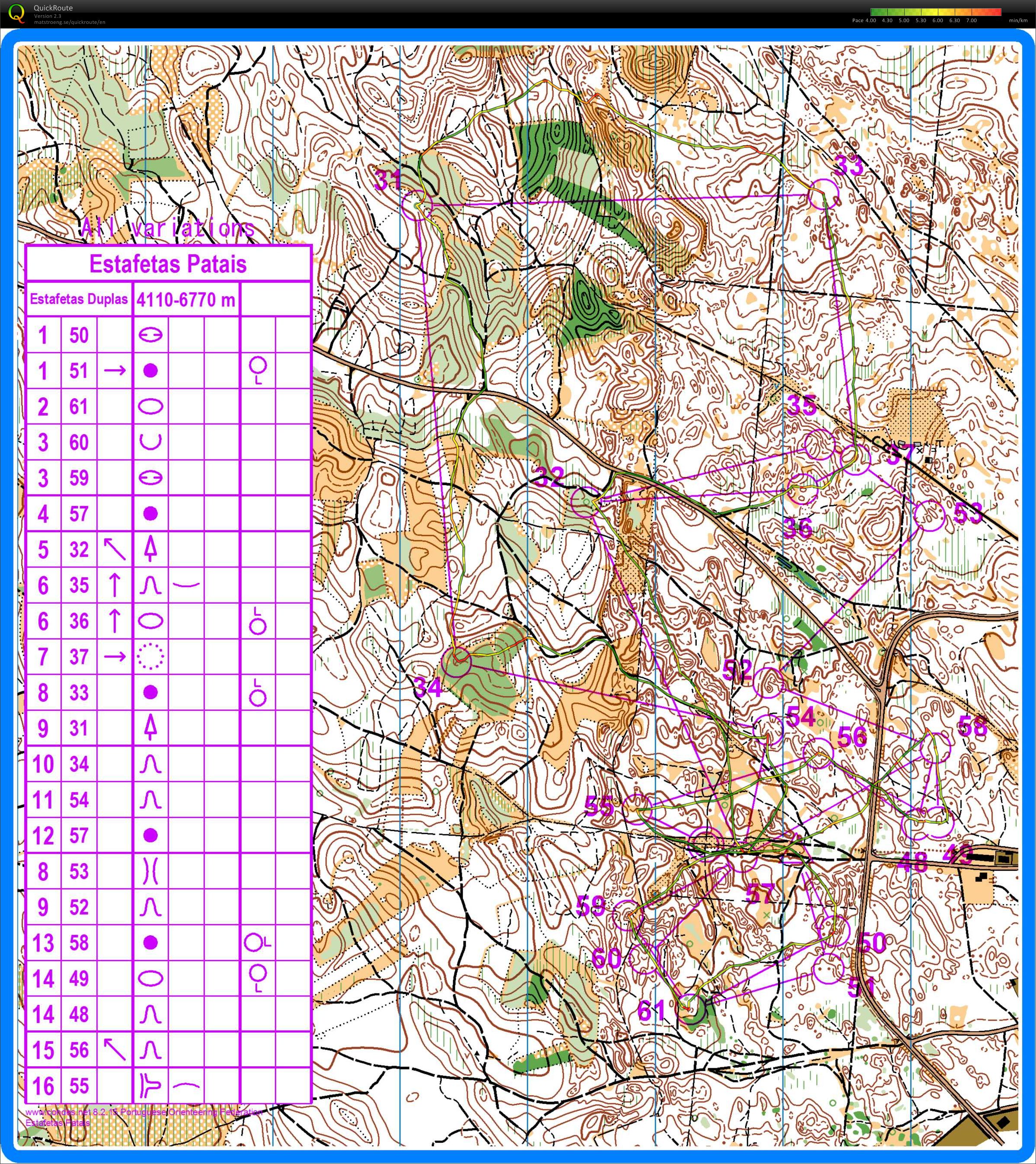Click the Estafetas Patais table title
Viewport: 1036px width, 1164px height.
[168, 264]
